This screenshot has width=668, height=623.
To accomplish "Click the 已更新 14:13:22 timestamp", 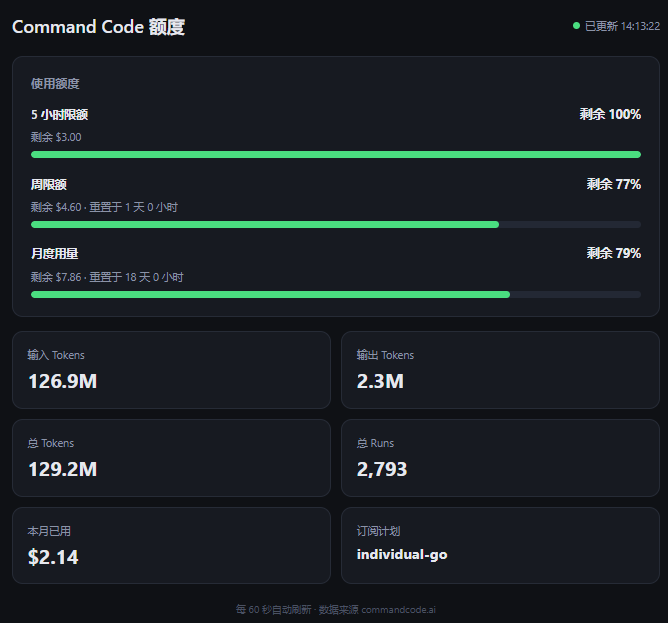I will coord(622,26).
